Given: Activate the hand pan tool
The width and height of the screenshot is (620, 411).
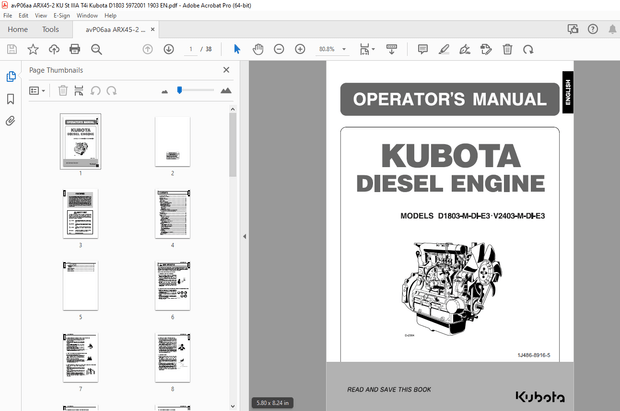Looking at the screenshot, I should point(258,49).
